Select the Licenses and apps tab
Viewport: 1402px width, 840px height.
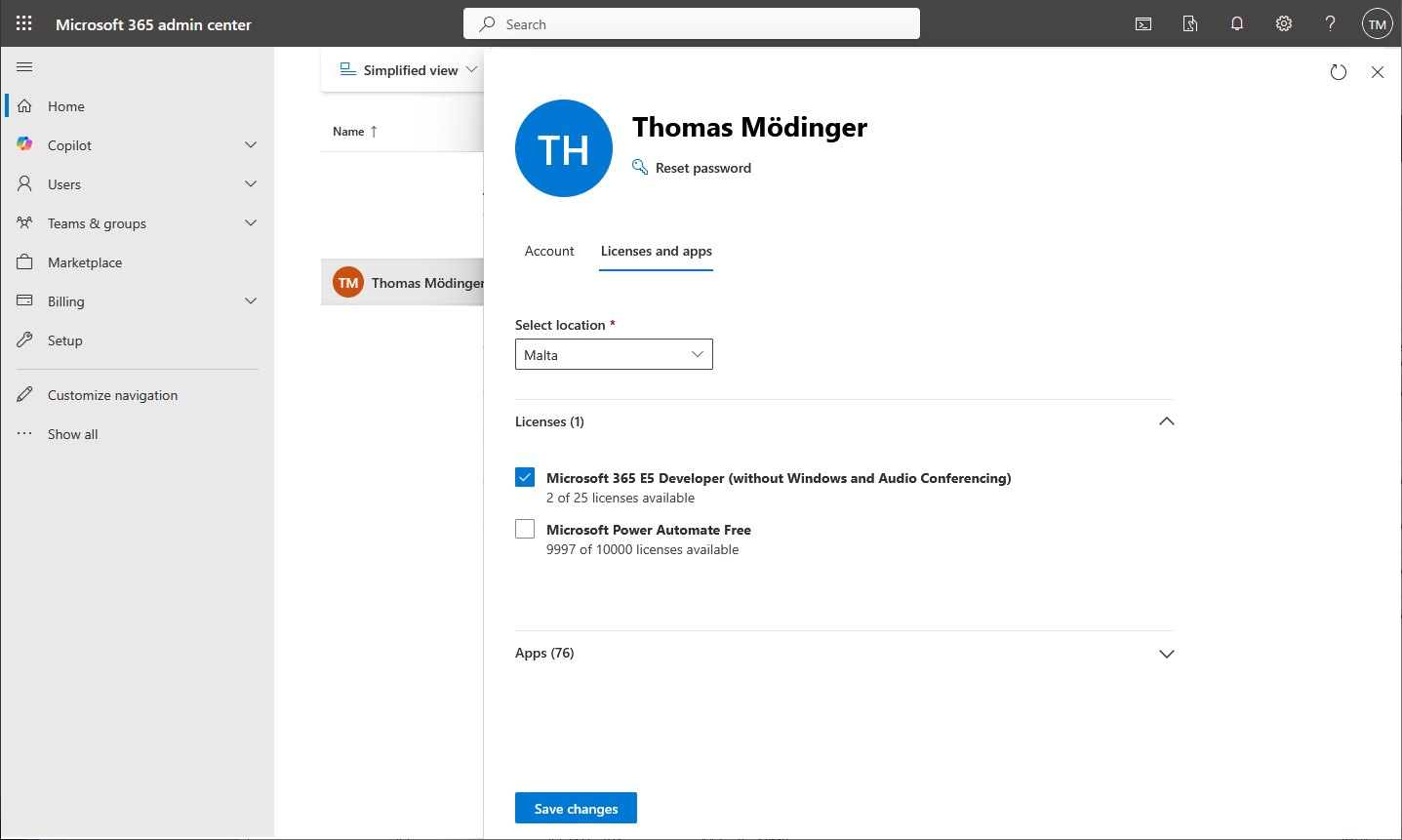(656, 251)
